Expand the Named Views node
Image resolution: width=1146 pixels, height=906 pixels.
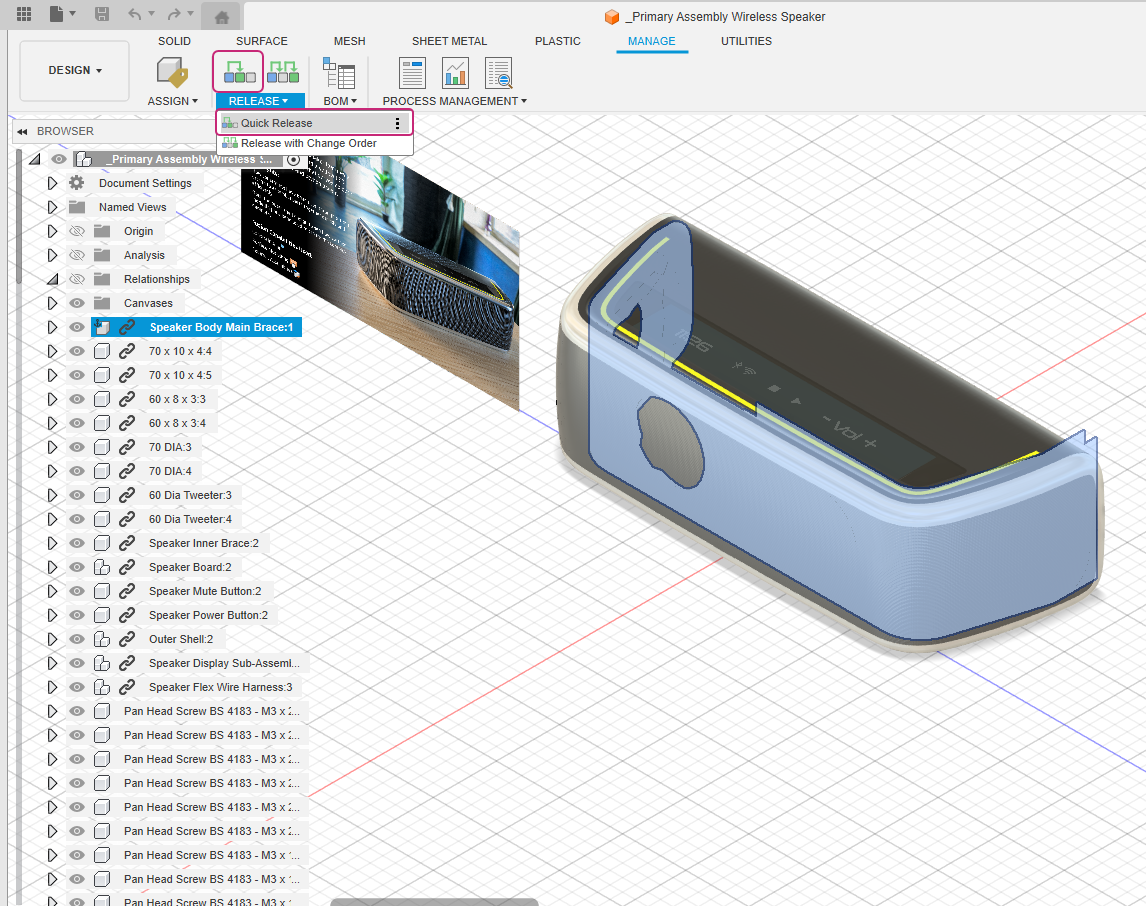point(52,208)
